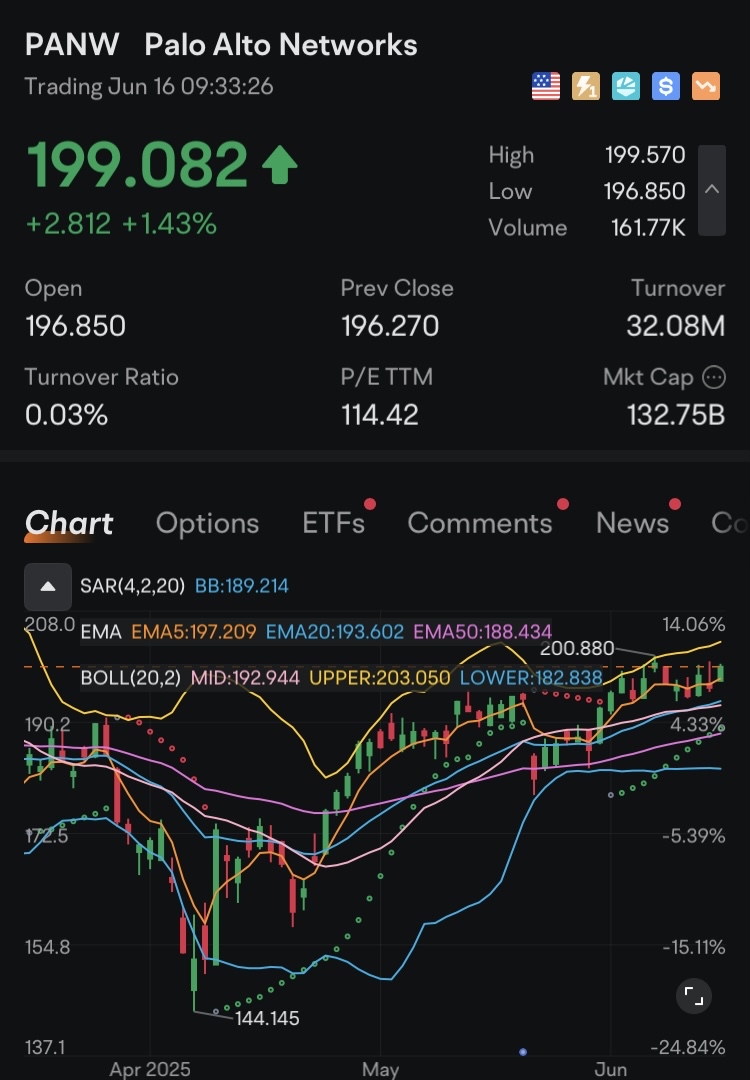This screenshot has width=750, height=1080.
Task: Open the Mkt Cap more-info ellipsis icon
Action: click(x=713, y=377)
